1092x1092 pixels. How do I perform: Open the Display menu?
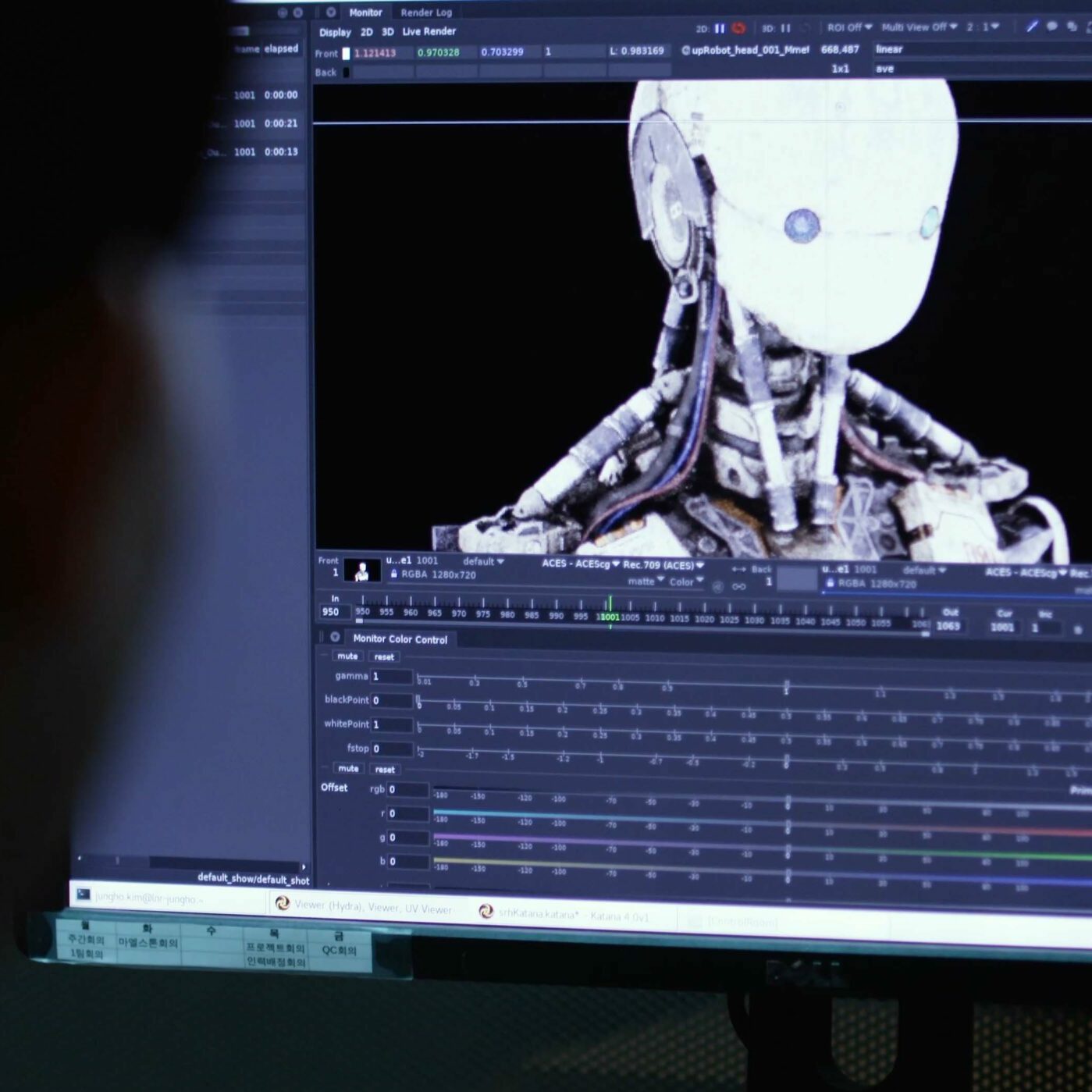point(335,32)
